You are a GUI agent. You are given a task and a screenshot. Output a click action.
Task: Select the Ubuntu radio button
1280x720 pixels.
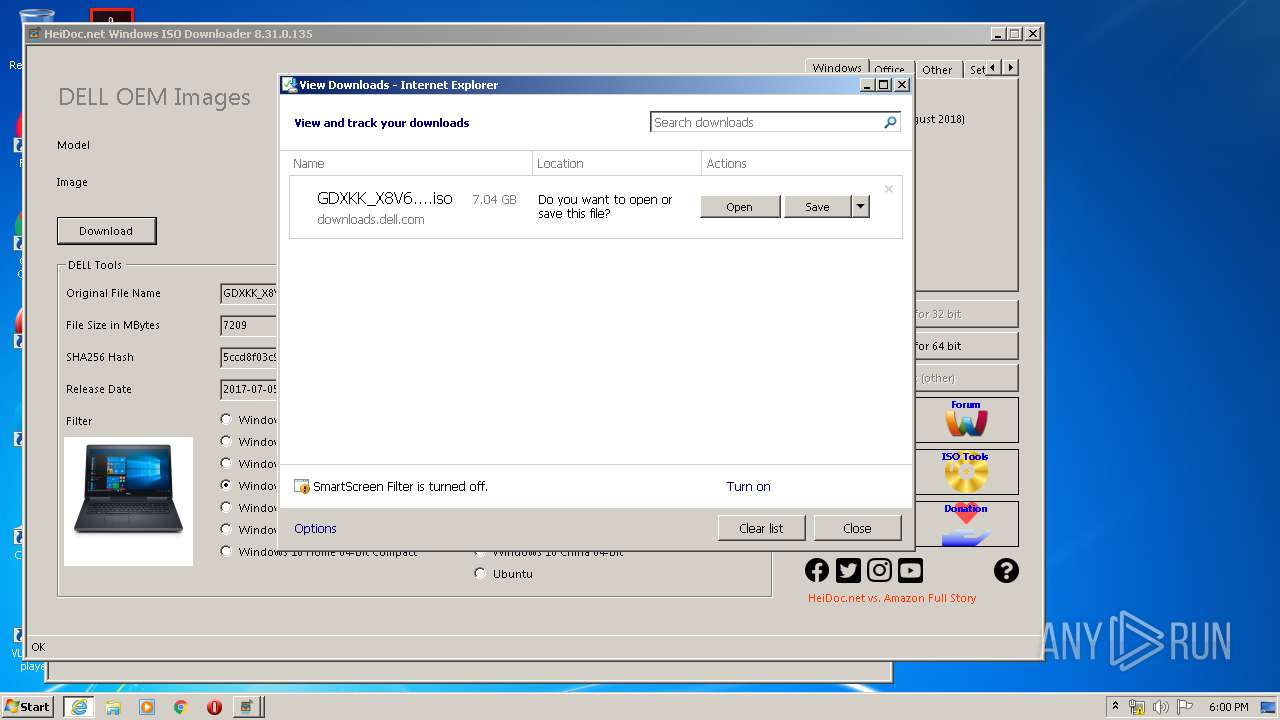click(480, 574)
